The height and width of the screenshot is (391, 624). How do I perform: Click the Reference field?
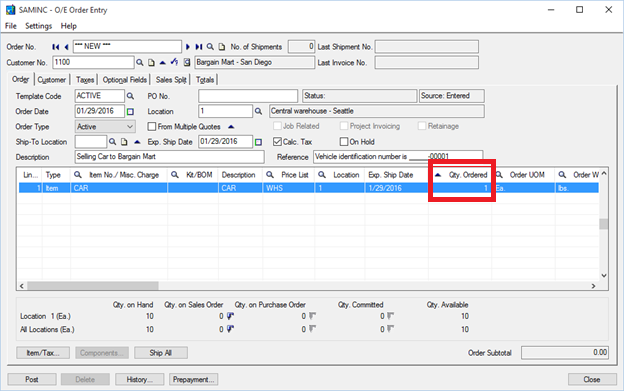398,157
